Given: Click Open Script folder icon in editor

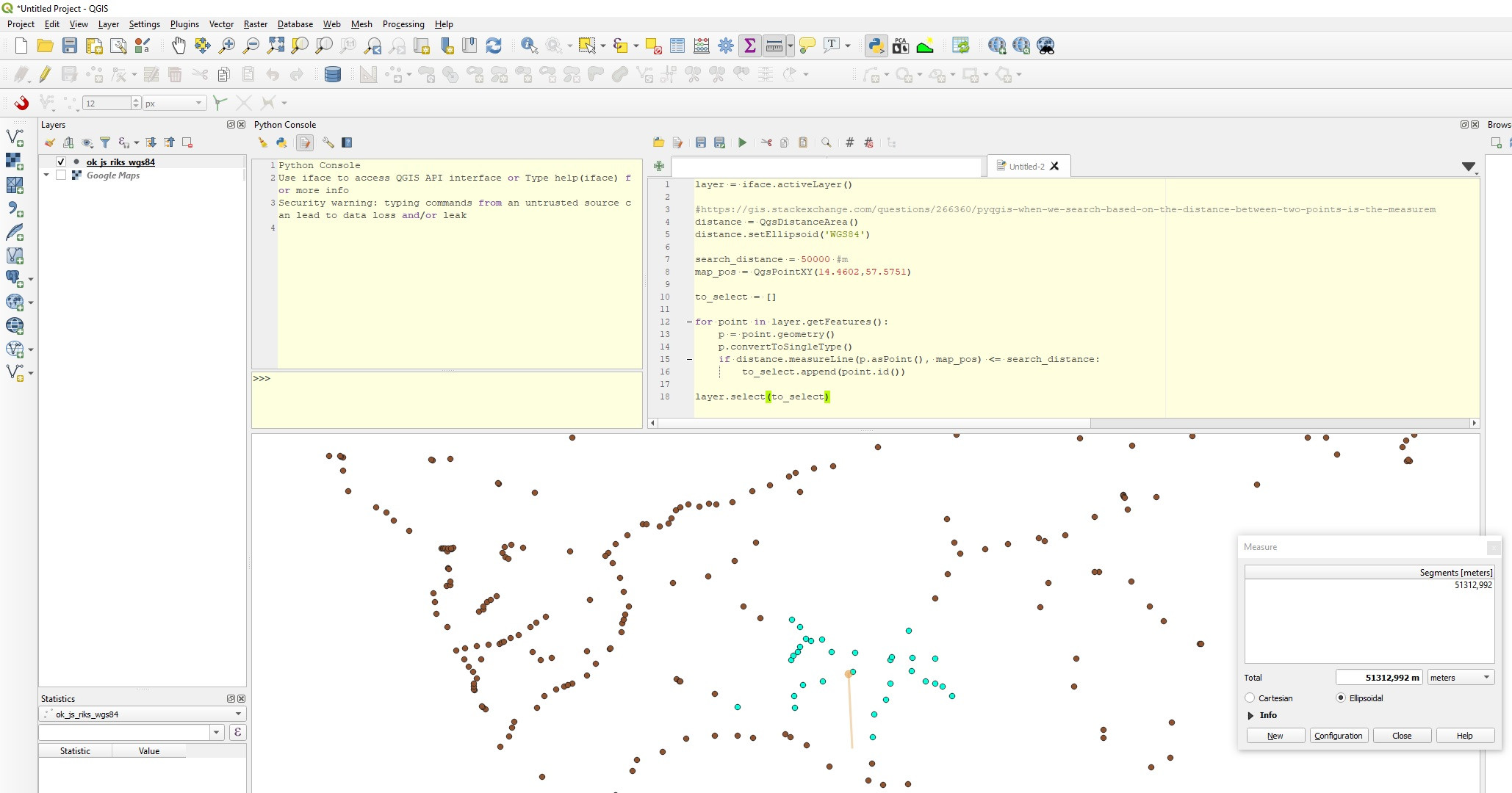Looking at the screenshot, I should (x=659, y=142).
